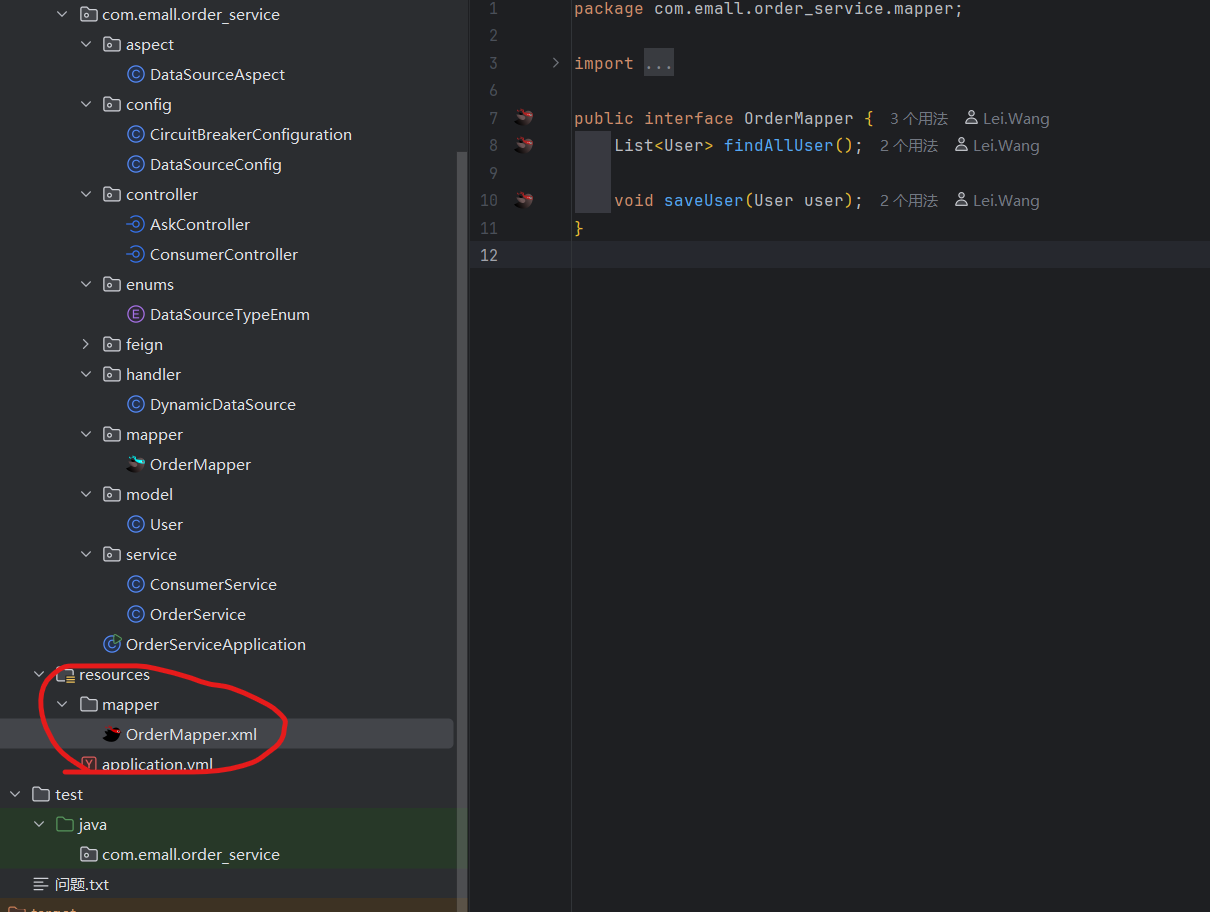Select DataSourceAspect in the project tree

pyautogui.click(x=217, y=75)
